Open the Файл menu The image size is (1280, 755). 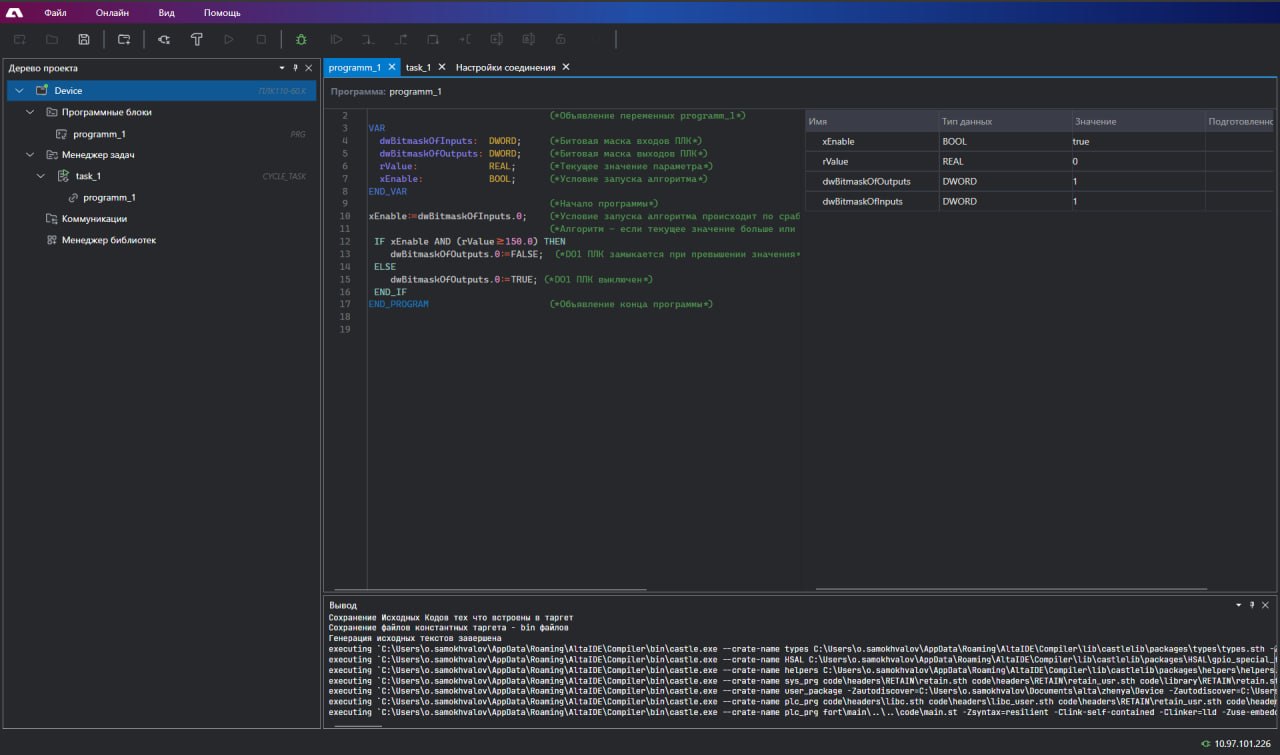55,13
